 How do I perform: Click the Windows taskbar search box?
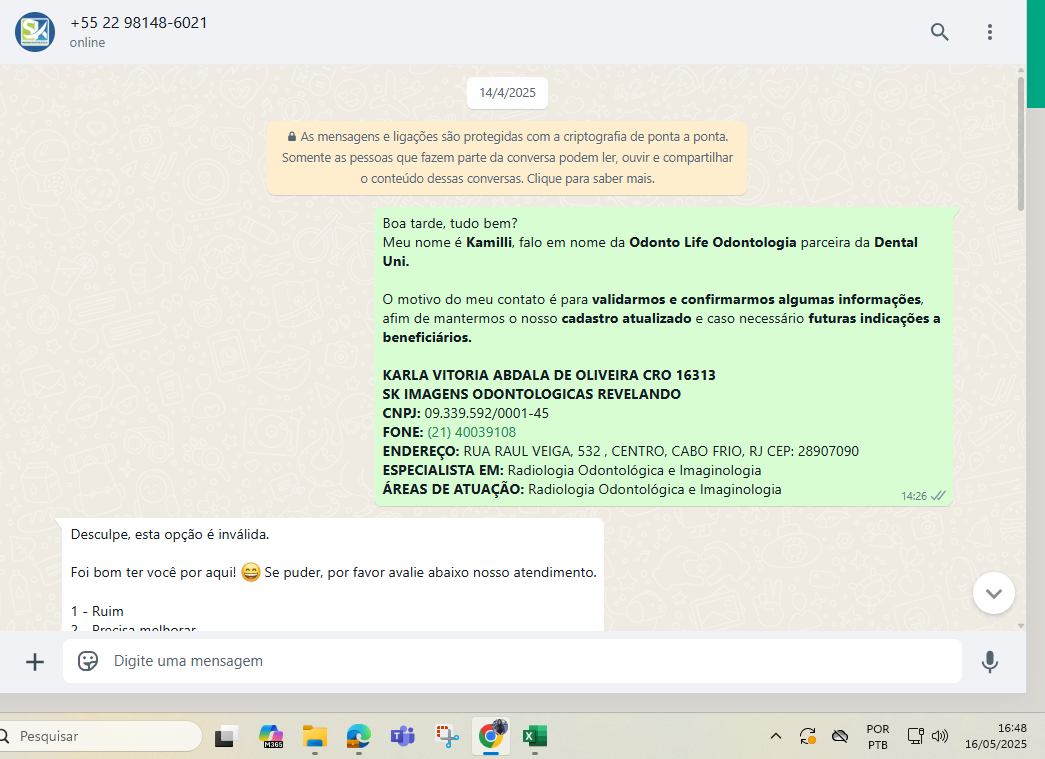pos(100,736)
